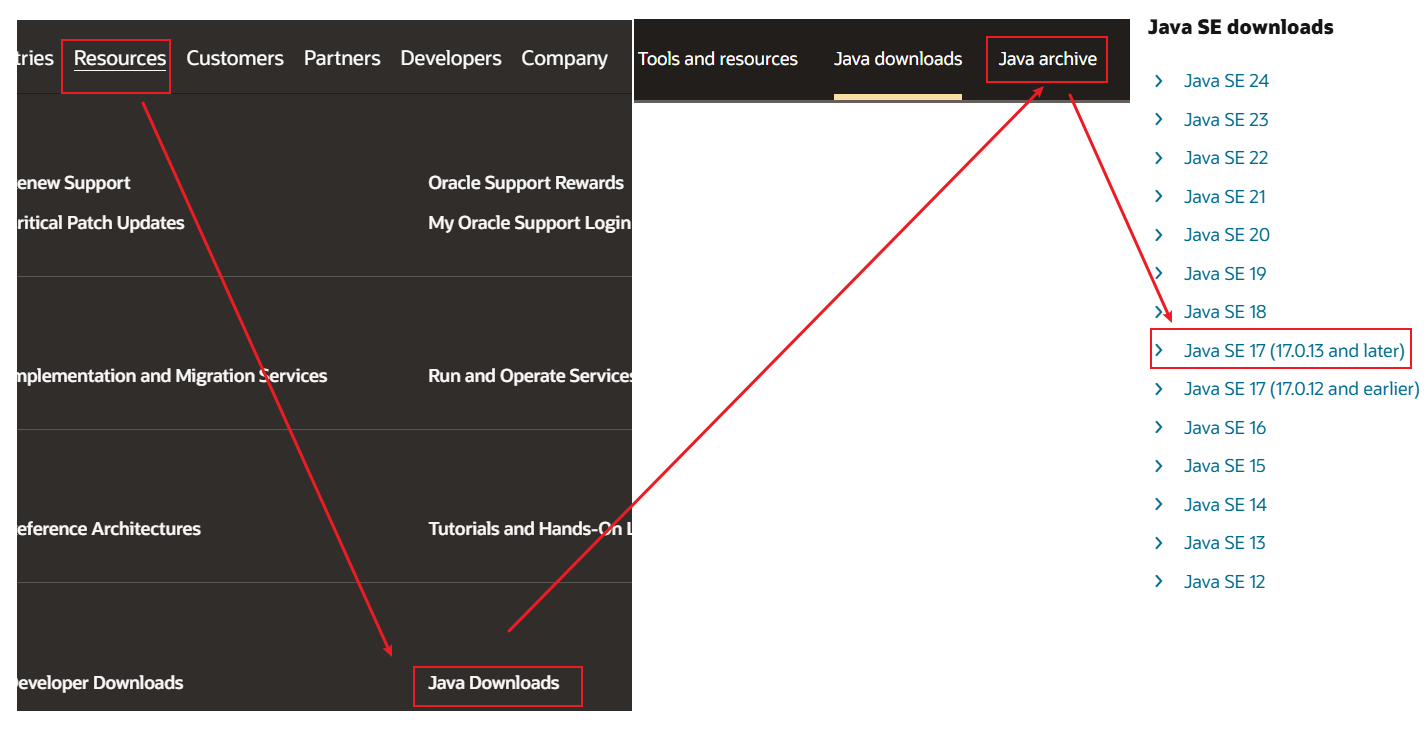Click the chevron beside Java SE 17 (17.0.13 and later)
Screen dimensions: 1427x729
click(1159, 350)
